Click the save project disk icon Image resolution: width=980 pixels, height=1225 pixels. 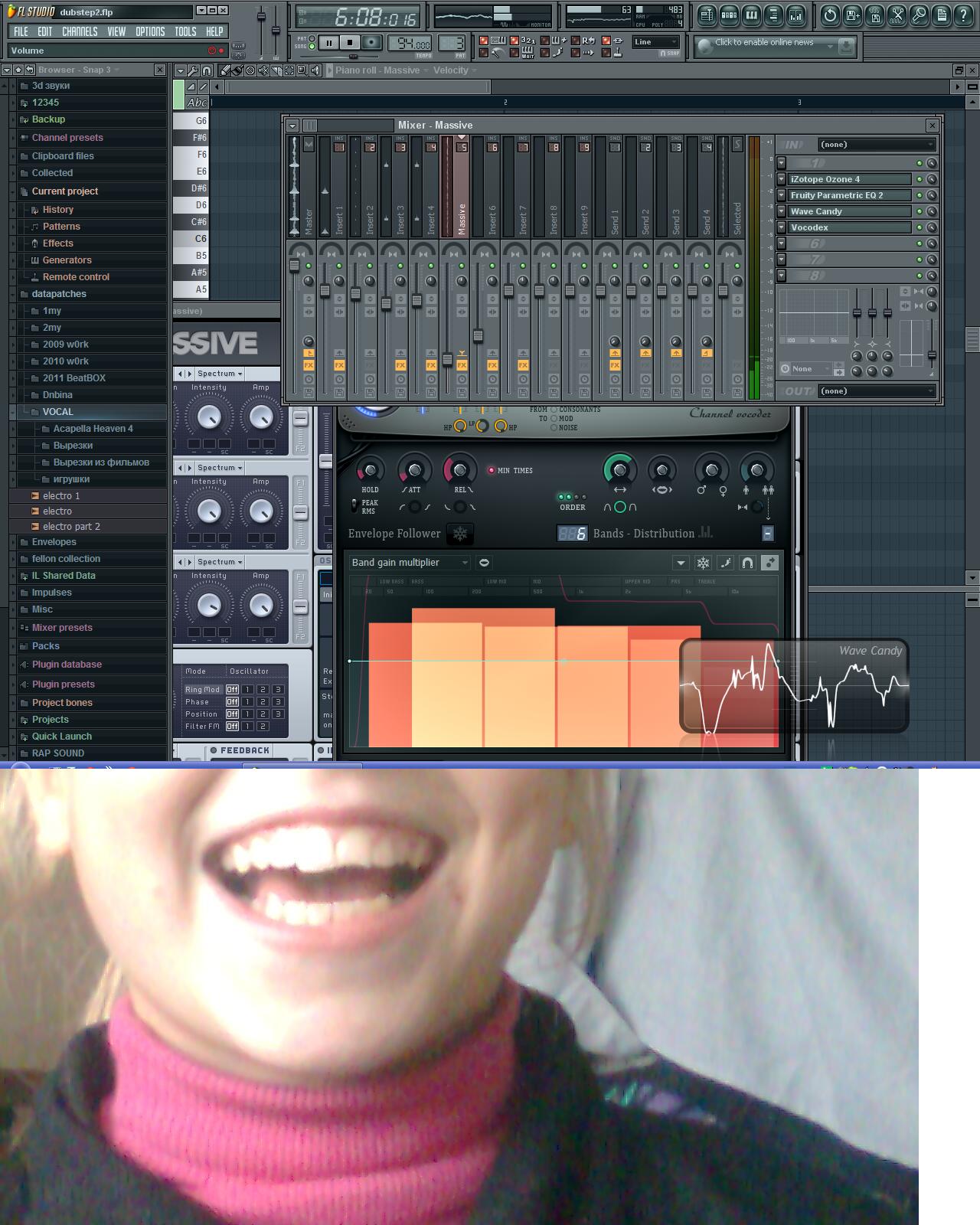click(852, 15)
